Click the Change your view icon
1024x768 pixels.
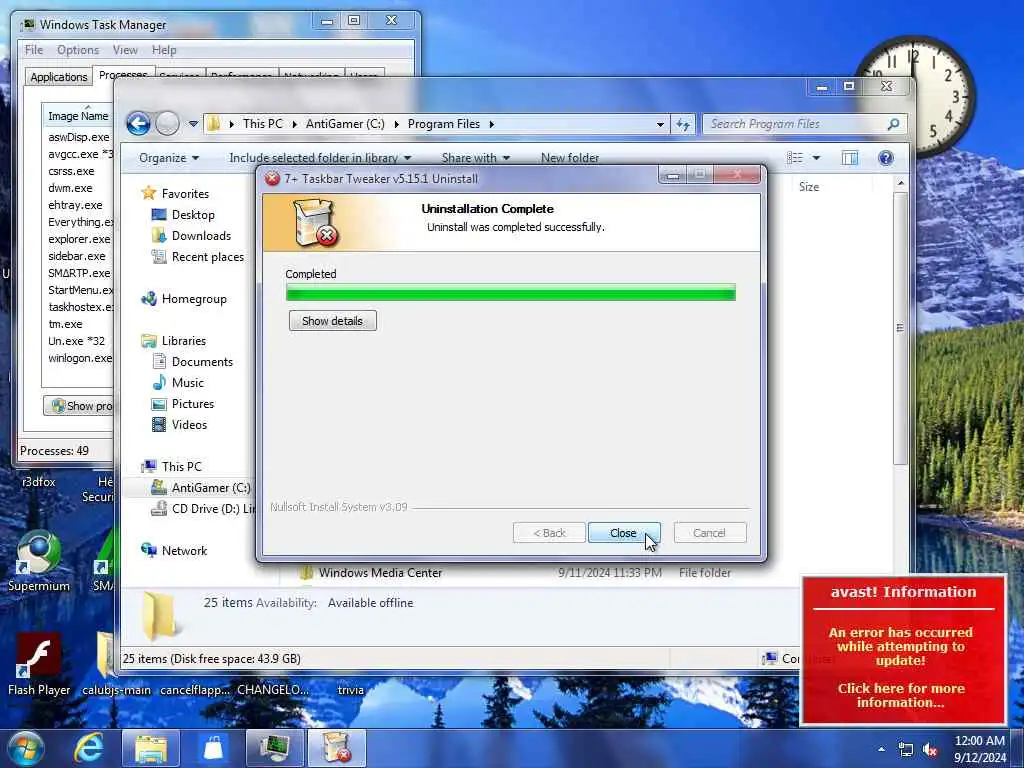pos(795,158)
